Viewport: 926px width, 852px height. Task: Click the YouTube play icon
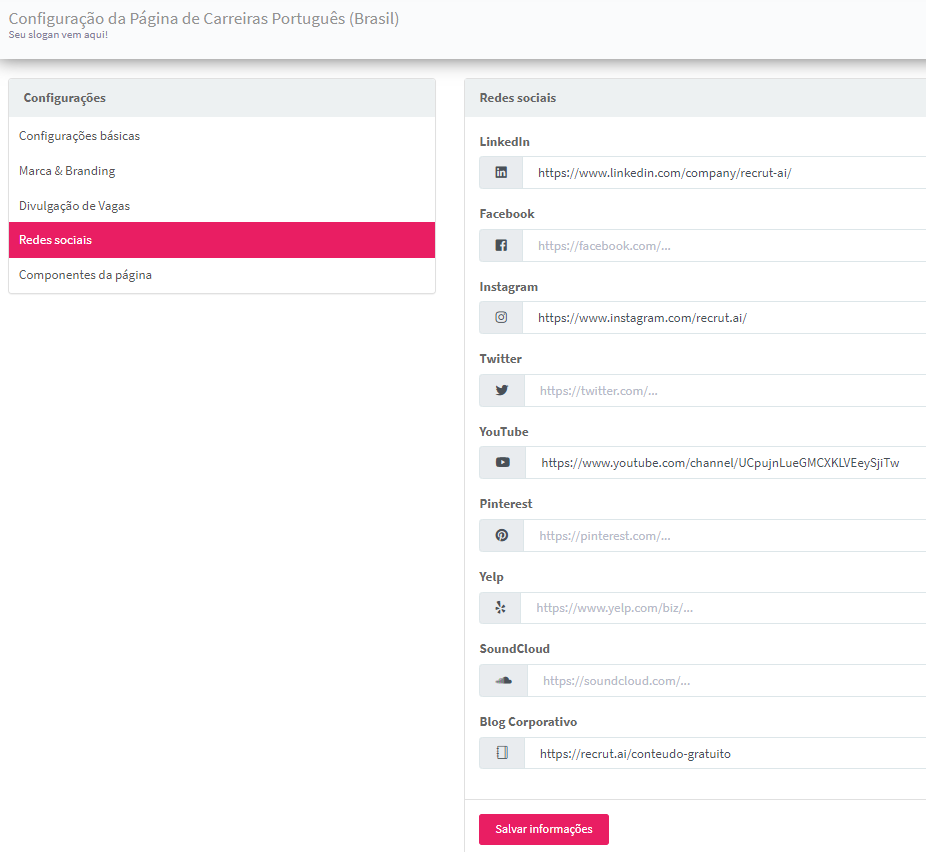click(503, 462)
